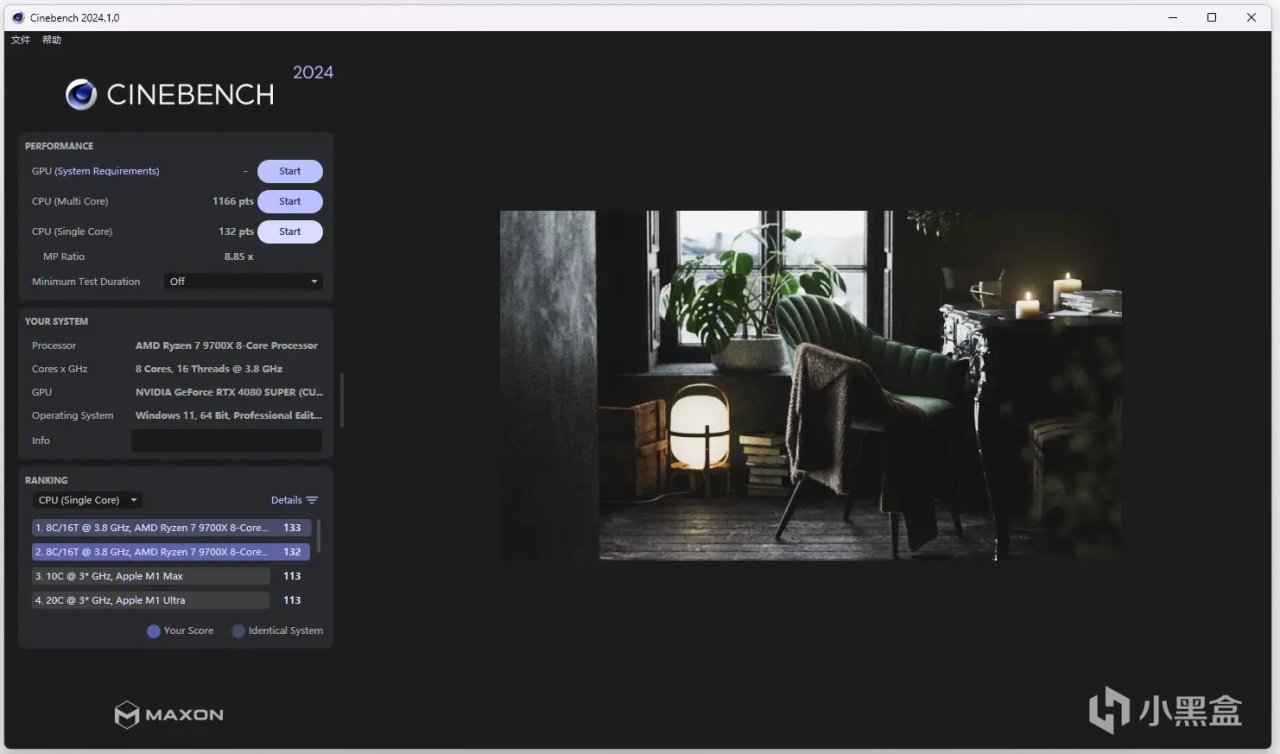Start the CPU Multi Core test
Viewport: 1280px width, 754px height.
290,201
